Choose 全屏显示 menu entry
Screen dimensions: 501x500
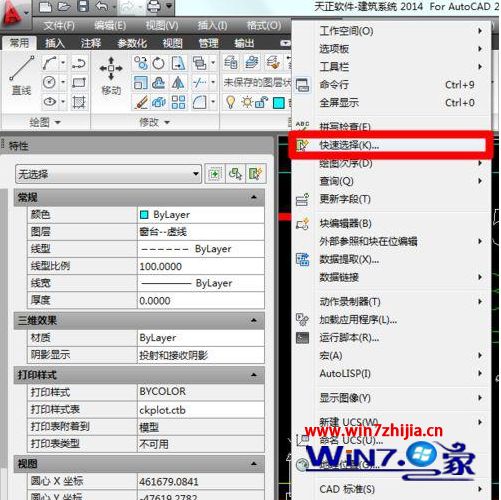pyautogui.click(x=390, y=103)
